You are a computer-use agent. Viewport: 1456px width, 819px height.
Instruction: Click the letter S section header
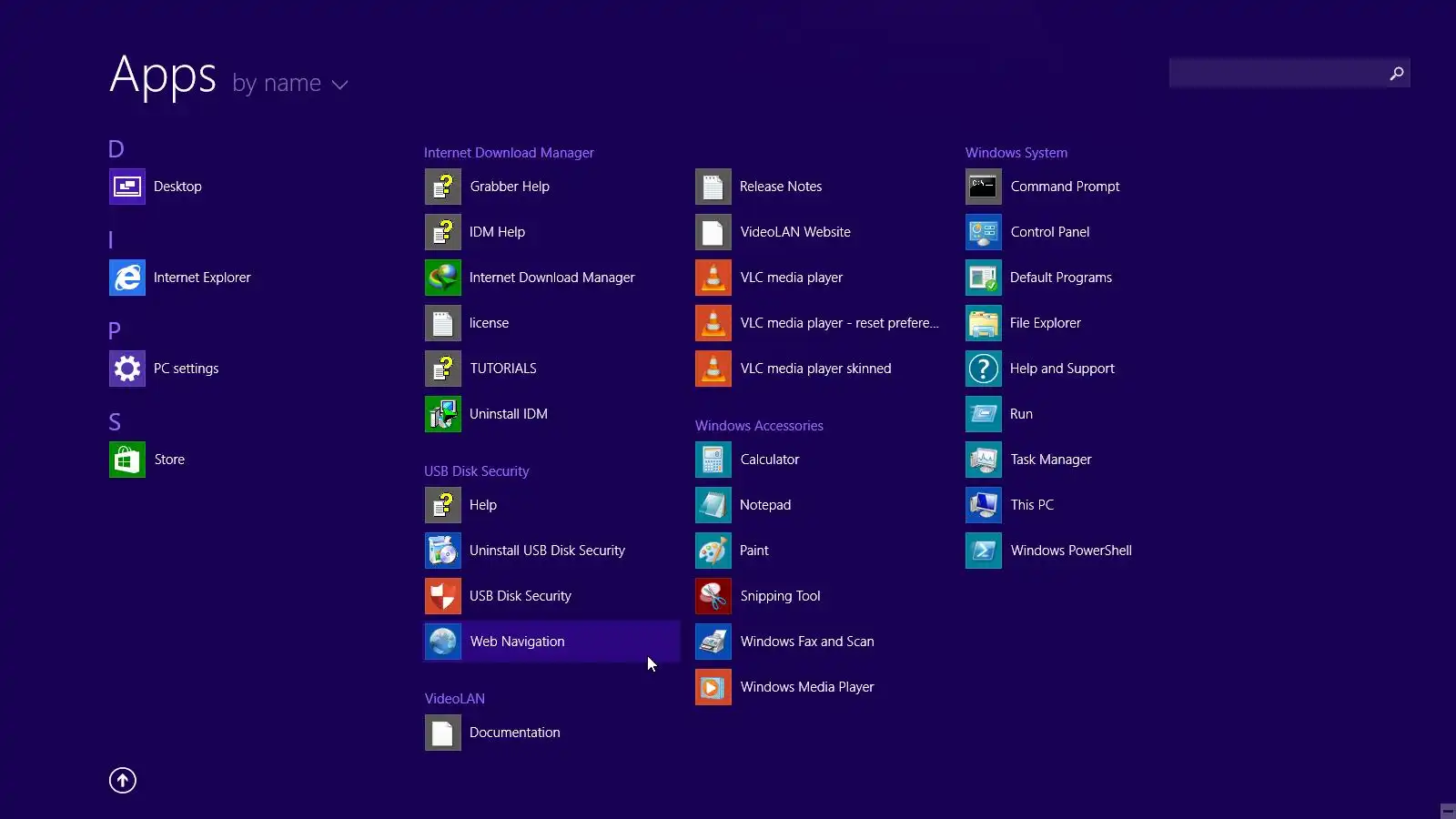tap(115, 422)
